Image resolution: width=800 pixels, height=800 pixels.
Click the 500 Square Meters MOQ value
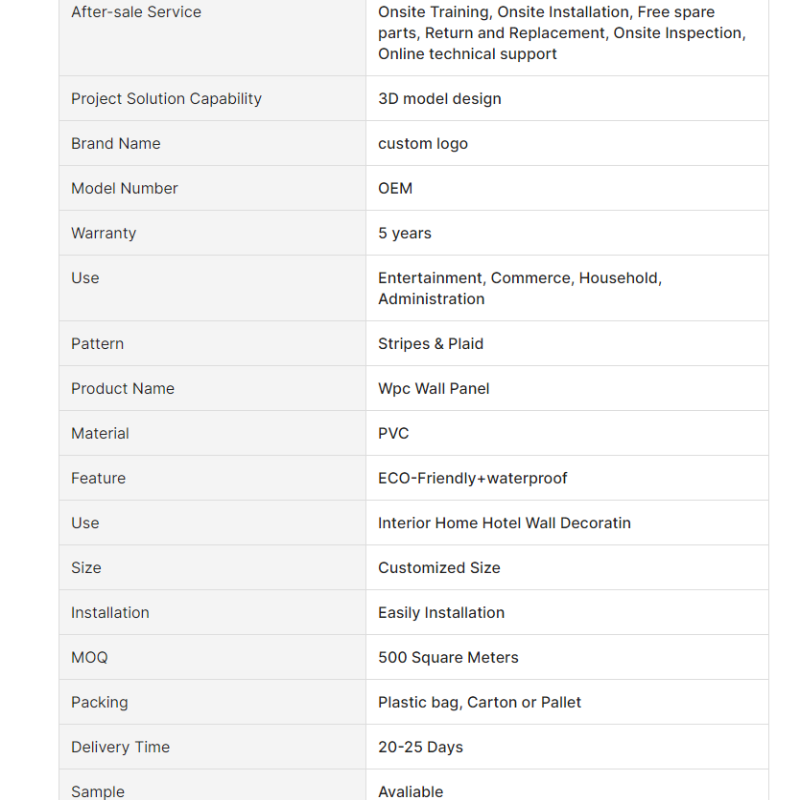[448, 658]
